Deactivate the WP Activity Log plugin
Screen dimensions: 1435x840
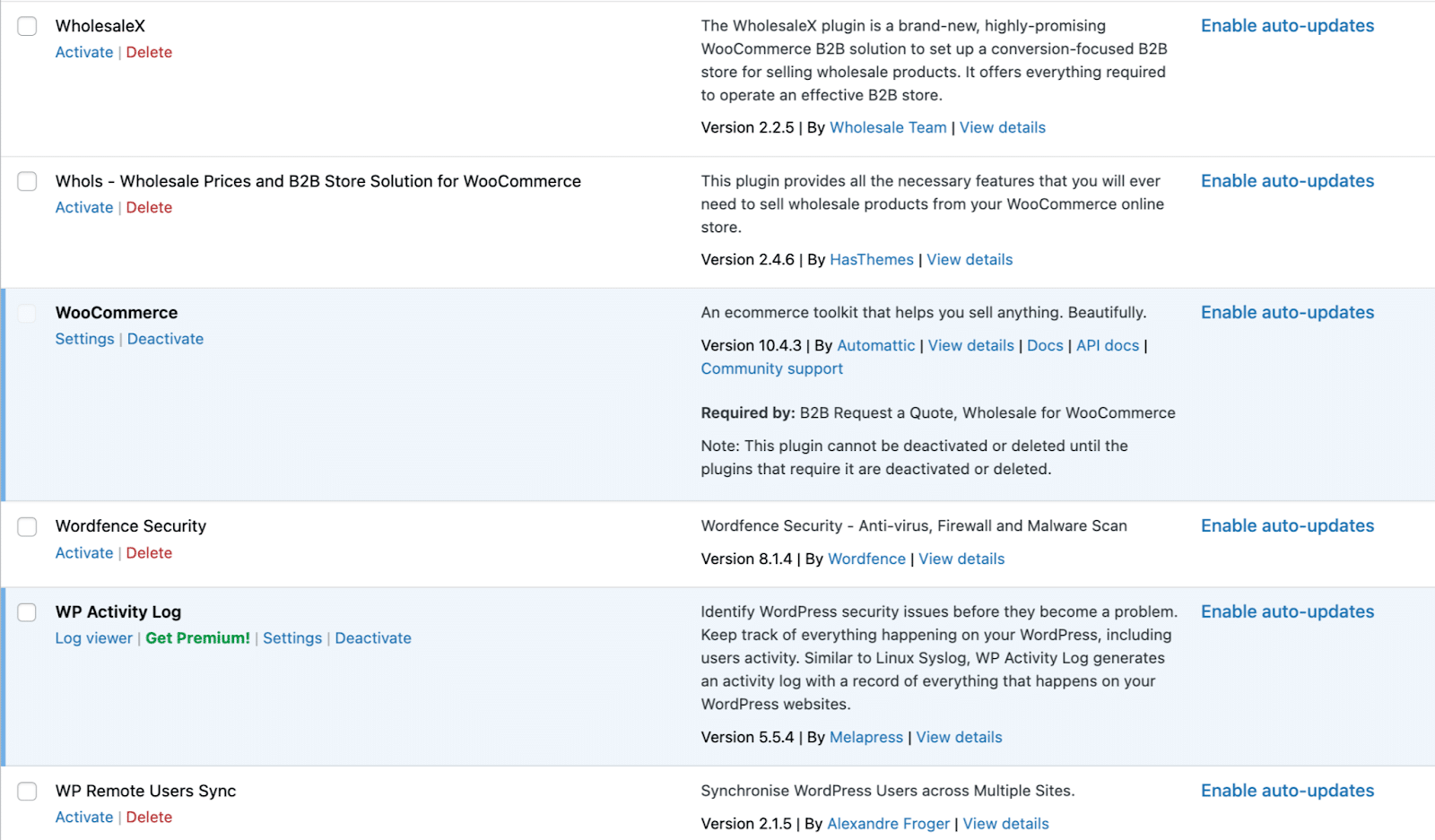(x=373, y=638)
